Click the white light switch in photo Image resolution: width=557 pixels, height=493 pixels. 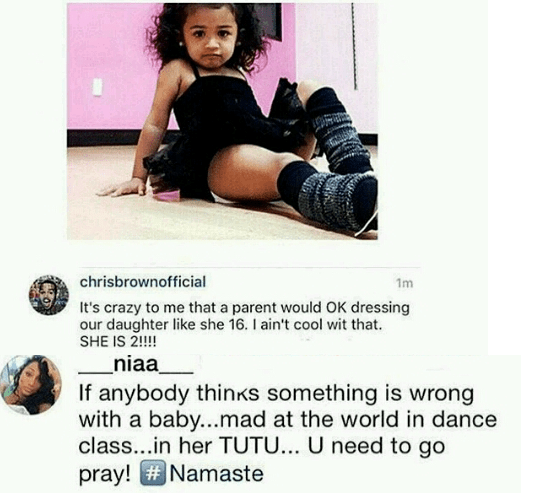point(97,87)
